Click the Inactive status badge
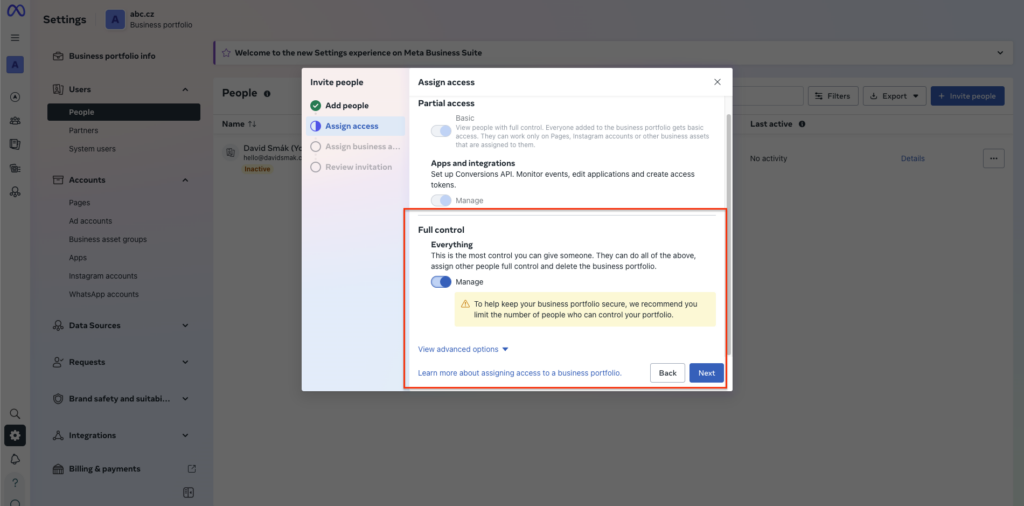Screen dimensions: 1024x506 (257, 169)
